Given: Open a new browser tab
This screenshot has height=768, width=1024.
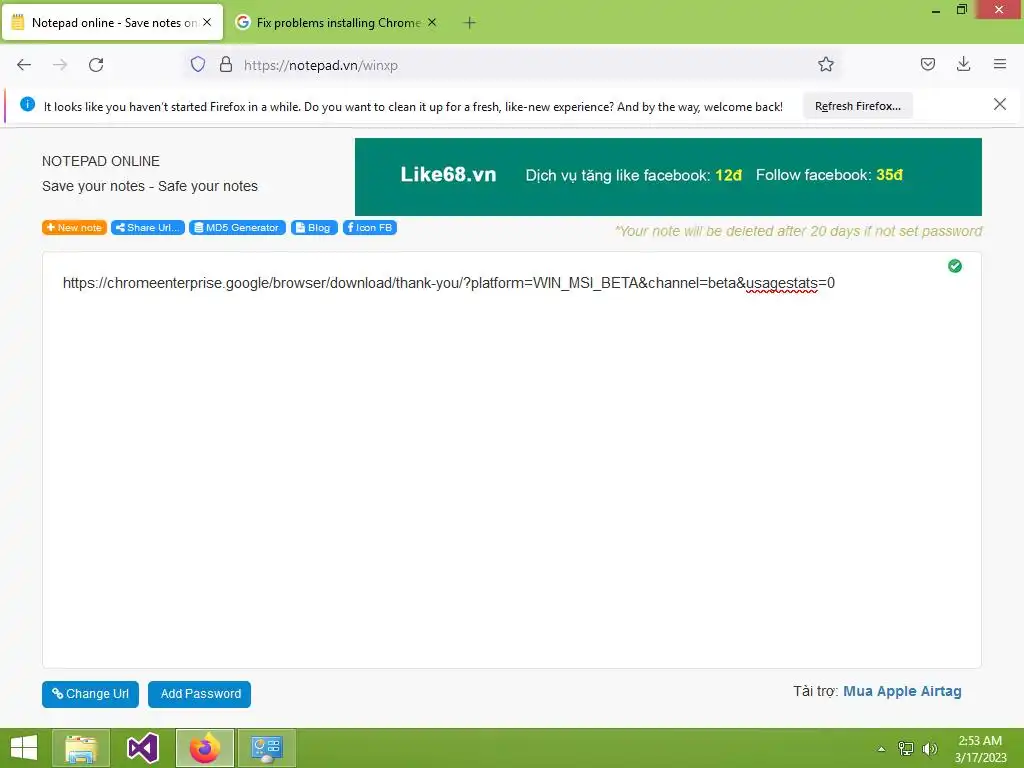Looking at the screenshot, I should coord(469,23).
